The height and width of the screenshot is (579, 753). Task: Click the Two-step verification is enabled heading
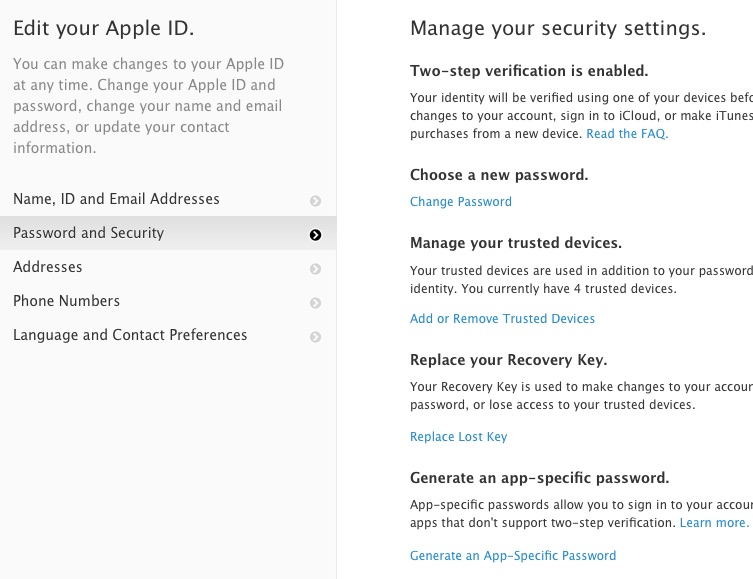529,71
